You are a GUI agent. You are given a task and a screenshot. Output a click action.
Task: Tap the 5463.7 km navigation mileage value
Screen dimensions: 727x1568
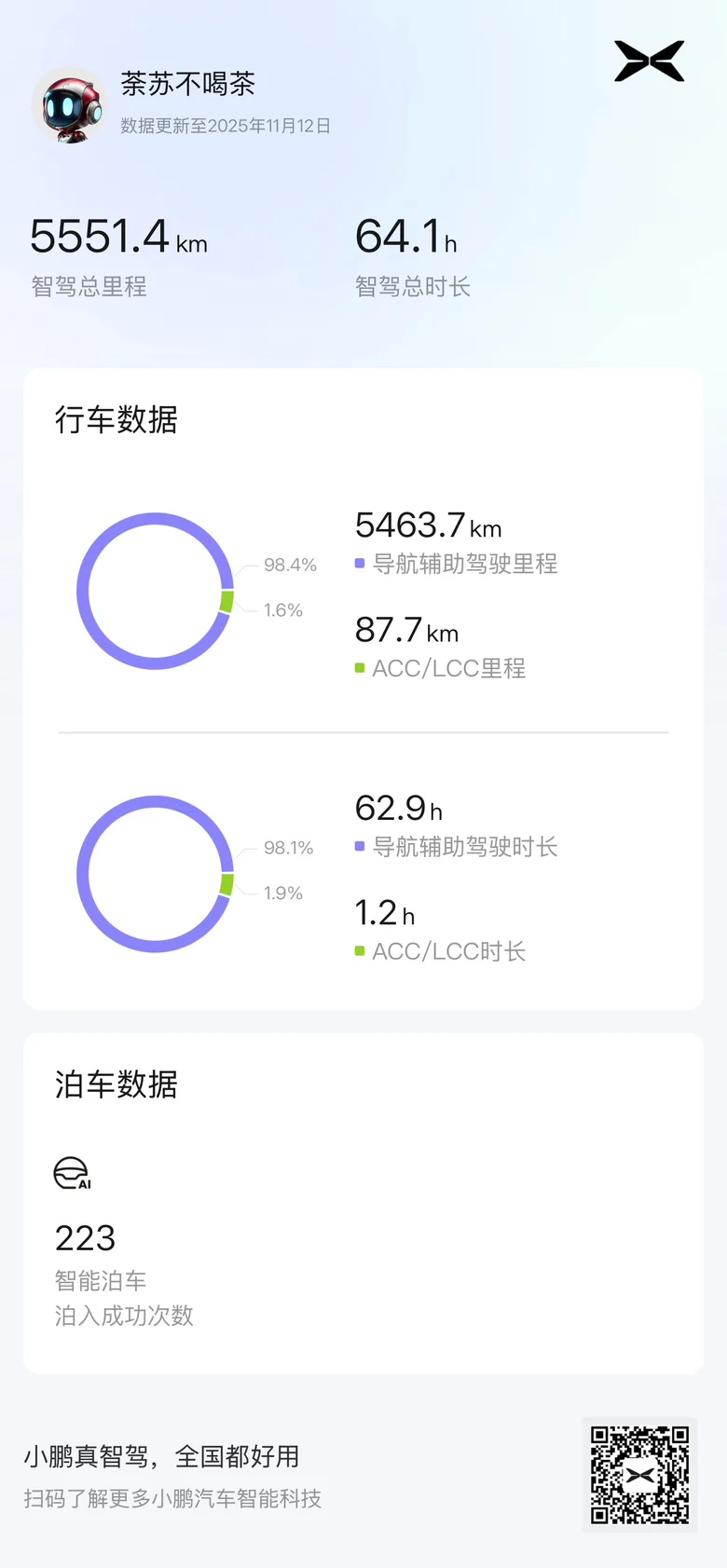click(x=428, y=526)
